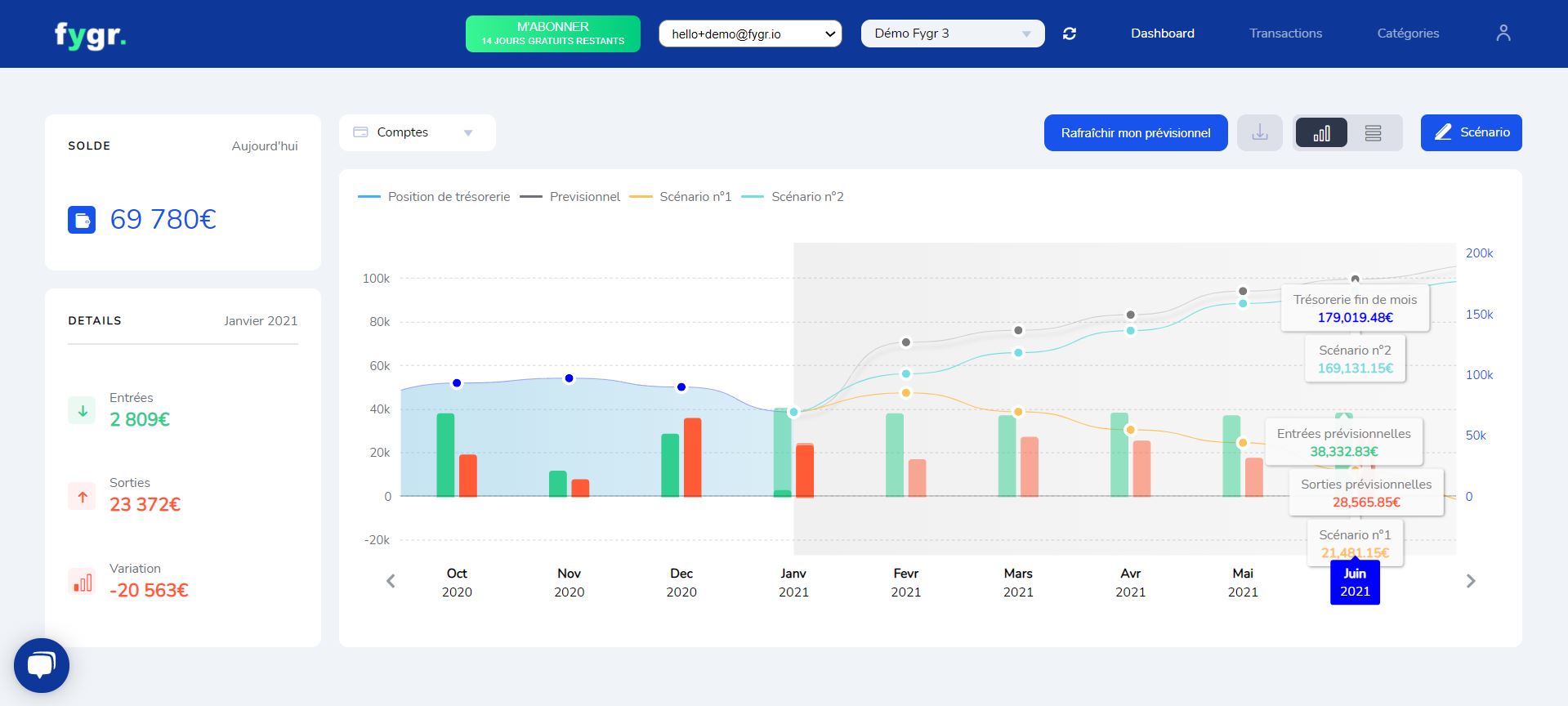
Task: Click the 69 780€ balance amount
Action: (163, 219)
